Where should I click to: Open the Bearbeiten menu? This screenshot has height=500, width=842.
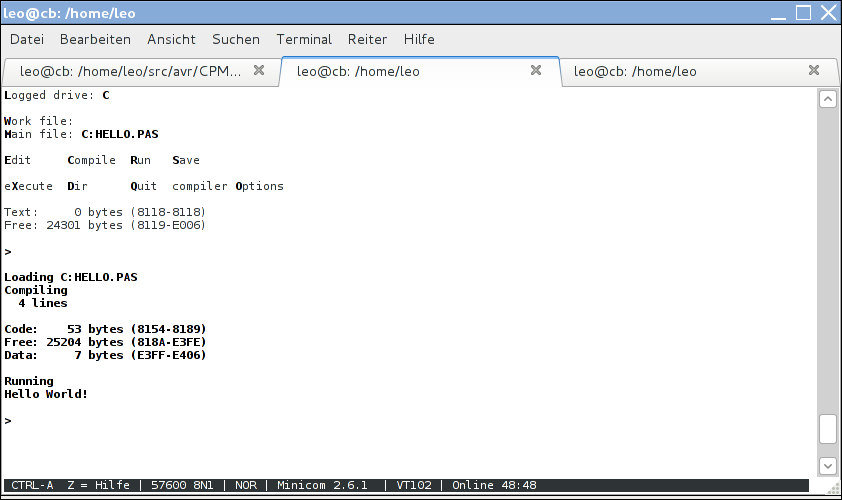pos(95,39)
